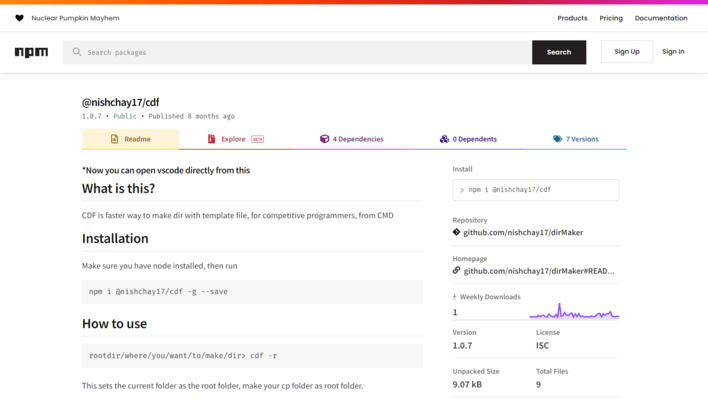Click the homepage chain link icon
Viewport: 708px width, 400px height.
coord(456,270)
